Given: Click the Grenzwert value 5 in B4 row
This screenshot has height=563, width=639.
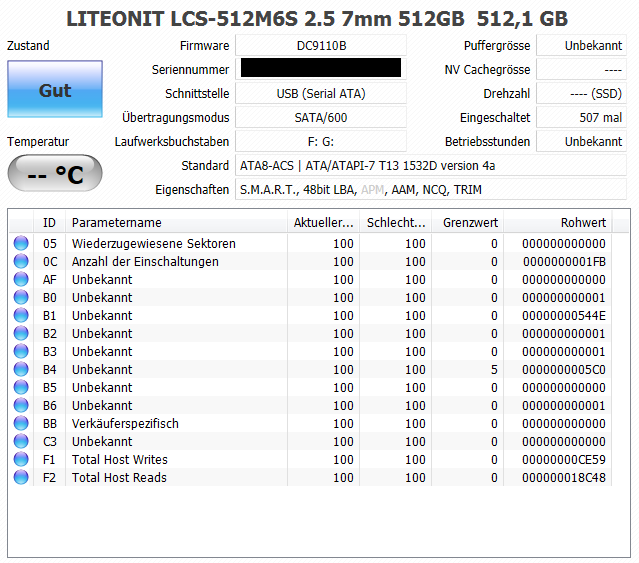Looking at the screenshot, I should (x=494, y=369).
